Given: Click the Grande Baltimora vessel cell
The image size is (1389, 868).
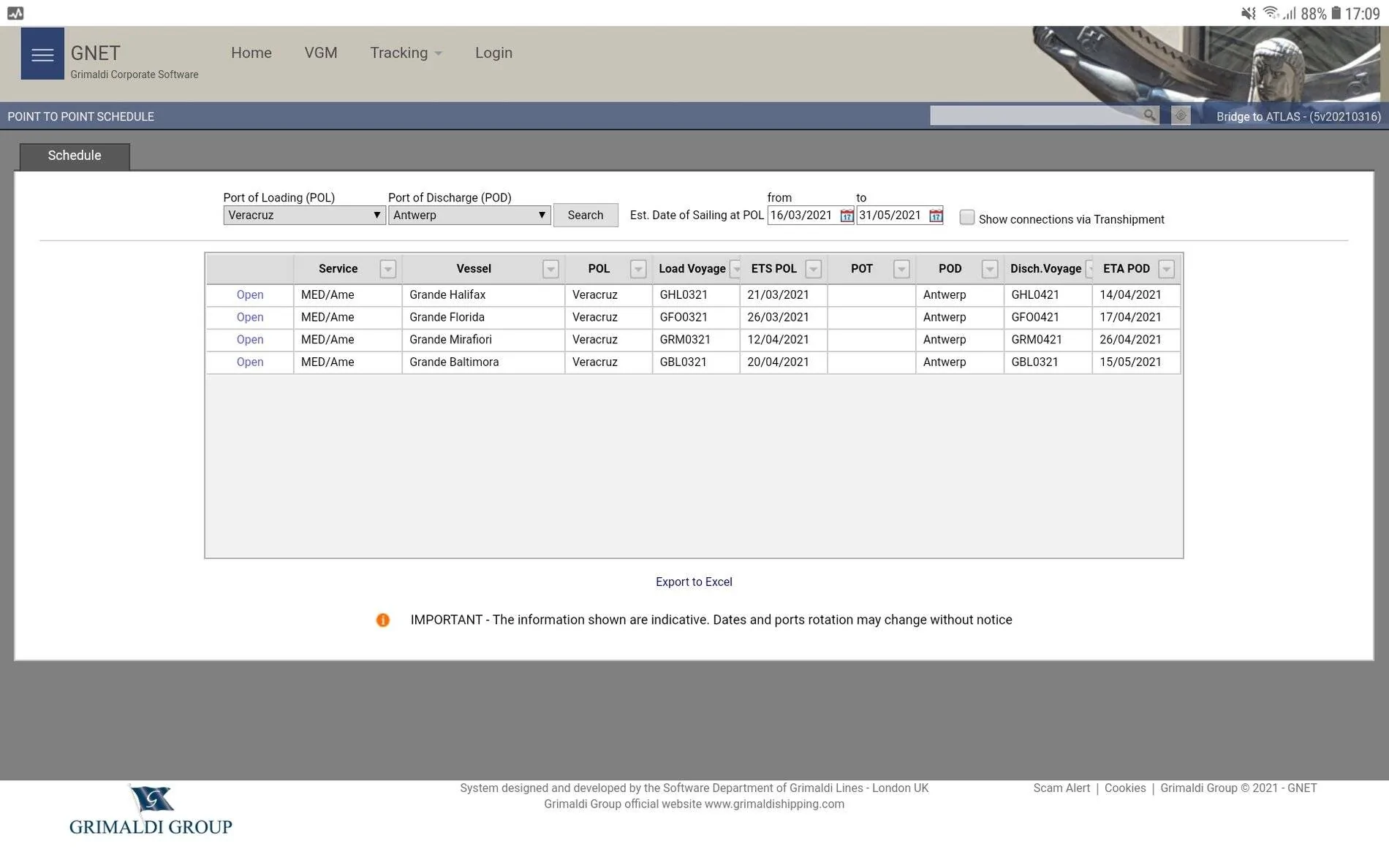Looking at the screenshot, I should pos(483,362).
